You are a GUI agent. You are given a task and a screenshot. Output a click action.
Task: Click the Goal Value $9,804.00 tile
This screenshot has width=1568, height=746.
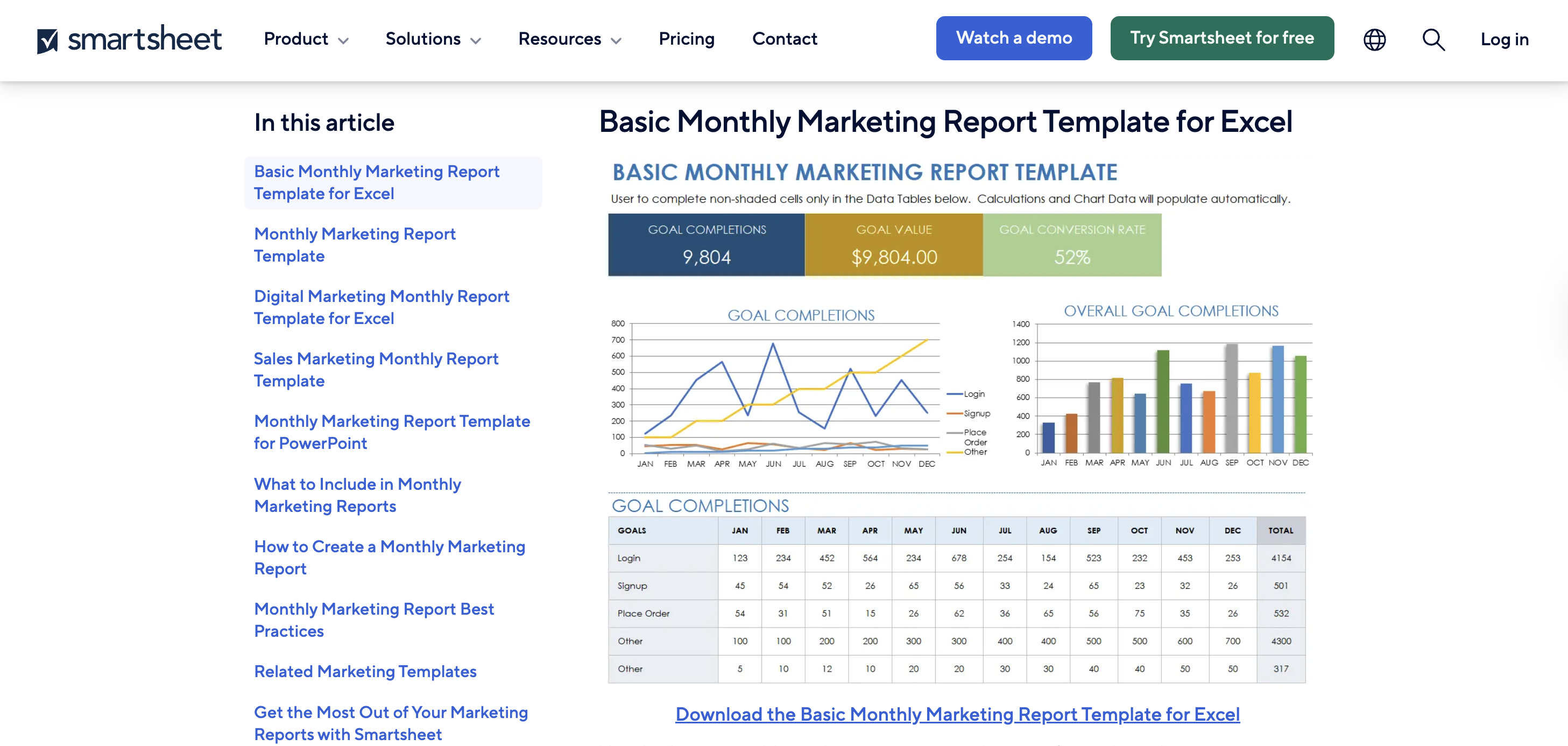tap(894, 245)
